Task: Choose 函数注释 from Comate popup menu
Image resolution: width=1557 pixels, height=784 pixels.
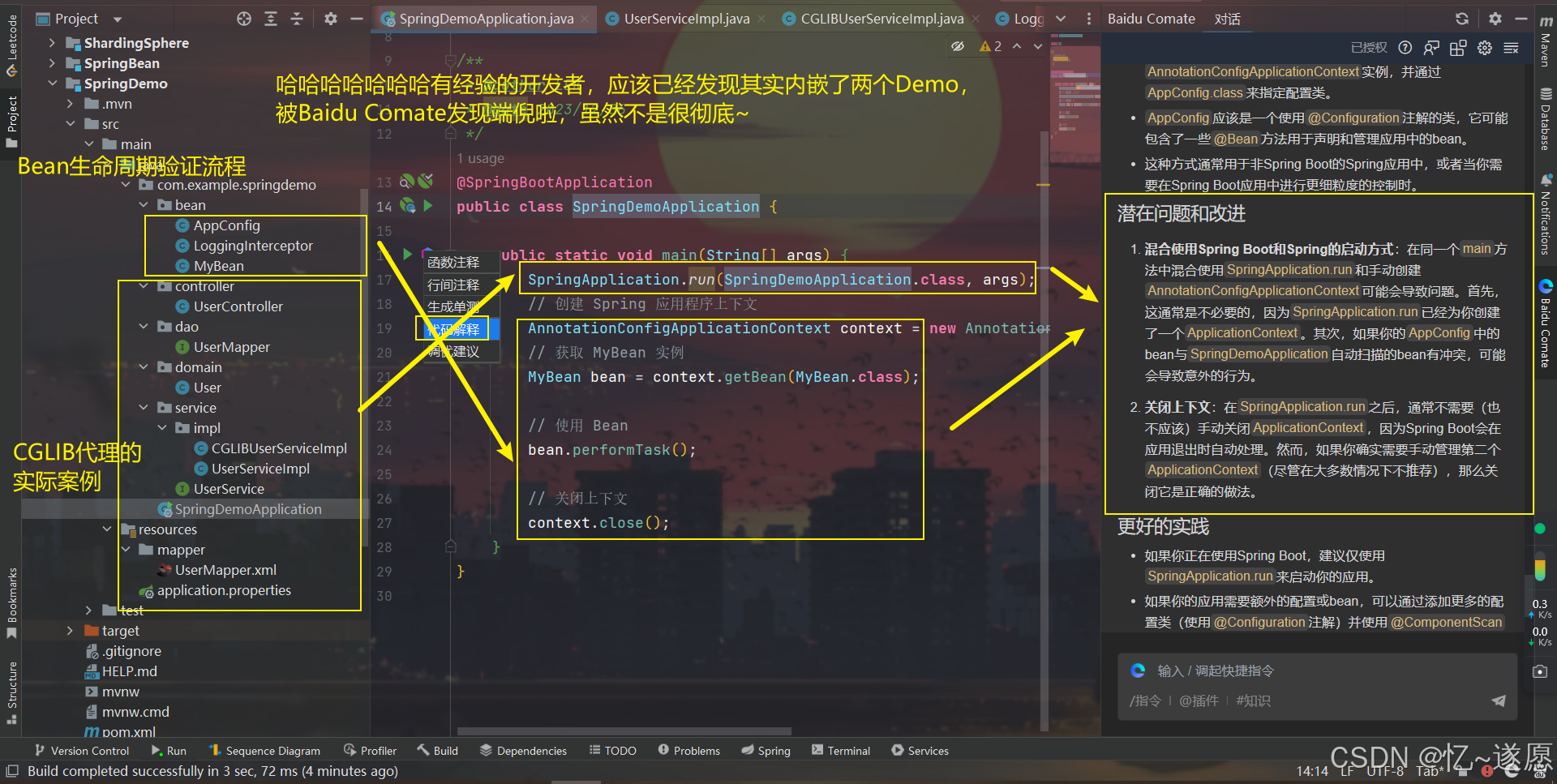Action: click(x=454, y=262)
